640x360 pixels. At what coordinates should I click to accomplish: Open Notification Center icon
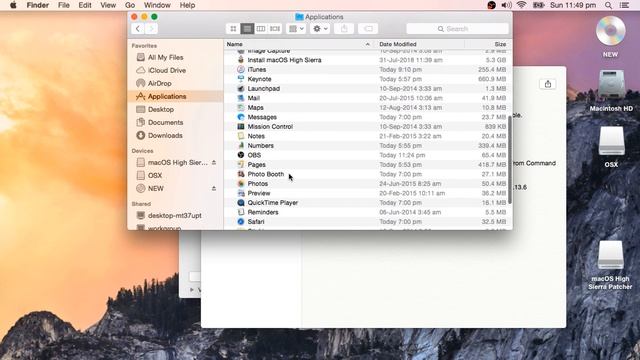[x=624, y=5]
